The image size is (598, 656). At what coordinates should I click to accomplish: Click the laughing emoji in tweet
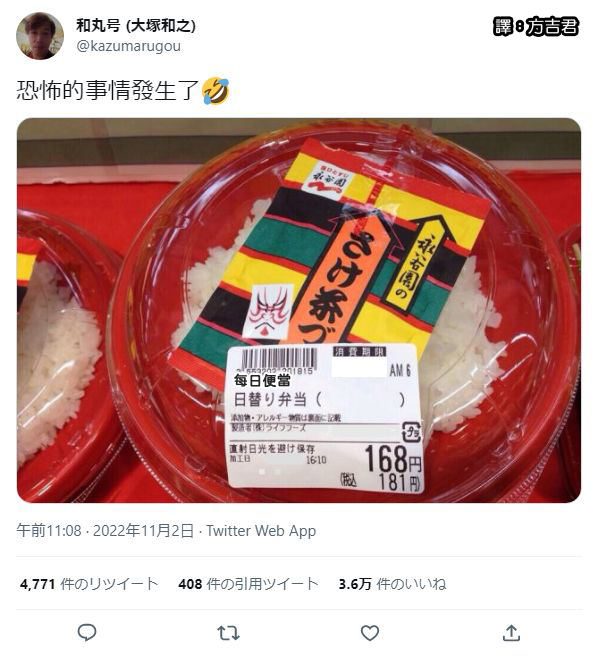[x=216, y=91]
